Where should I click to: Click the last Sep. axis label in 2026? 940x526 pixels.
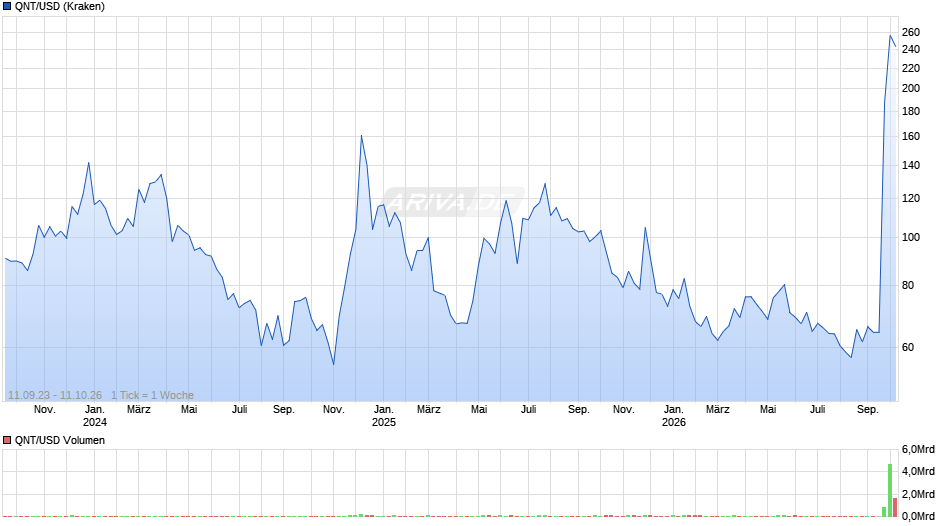click(867, 410)
